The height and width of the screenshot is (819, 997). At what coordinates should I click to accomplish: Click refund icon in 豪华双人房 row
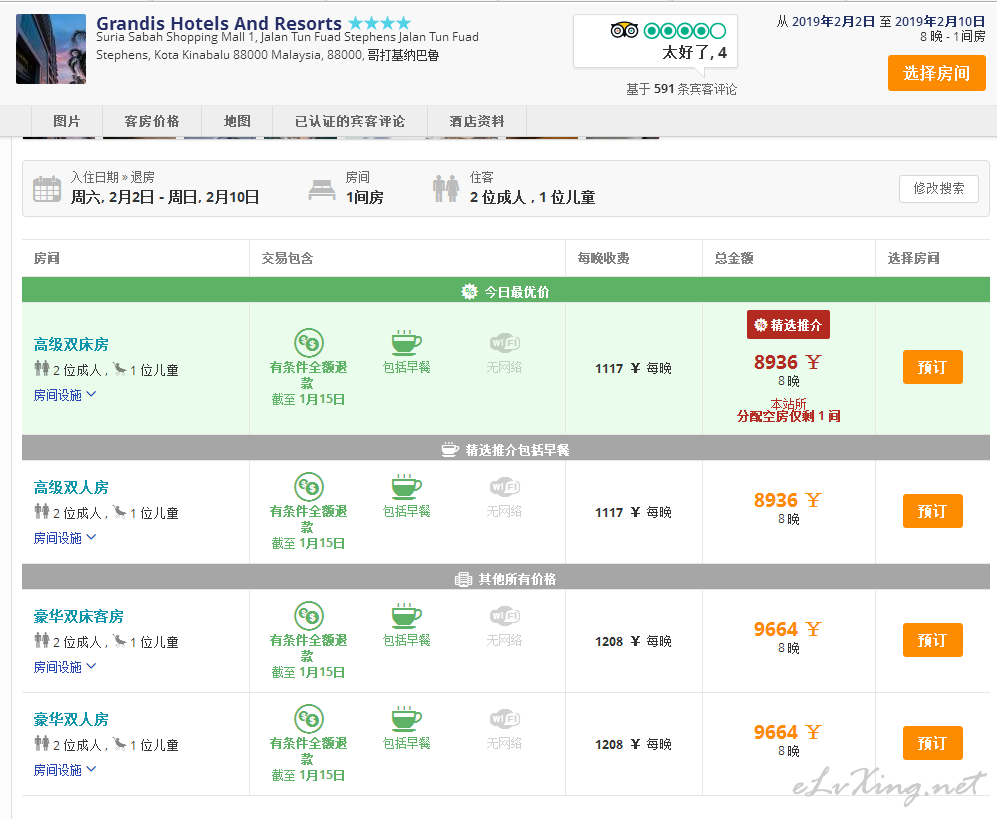(x=309, y=719)
